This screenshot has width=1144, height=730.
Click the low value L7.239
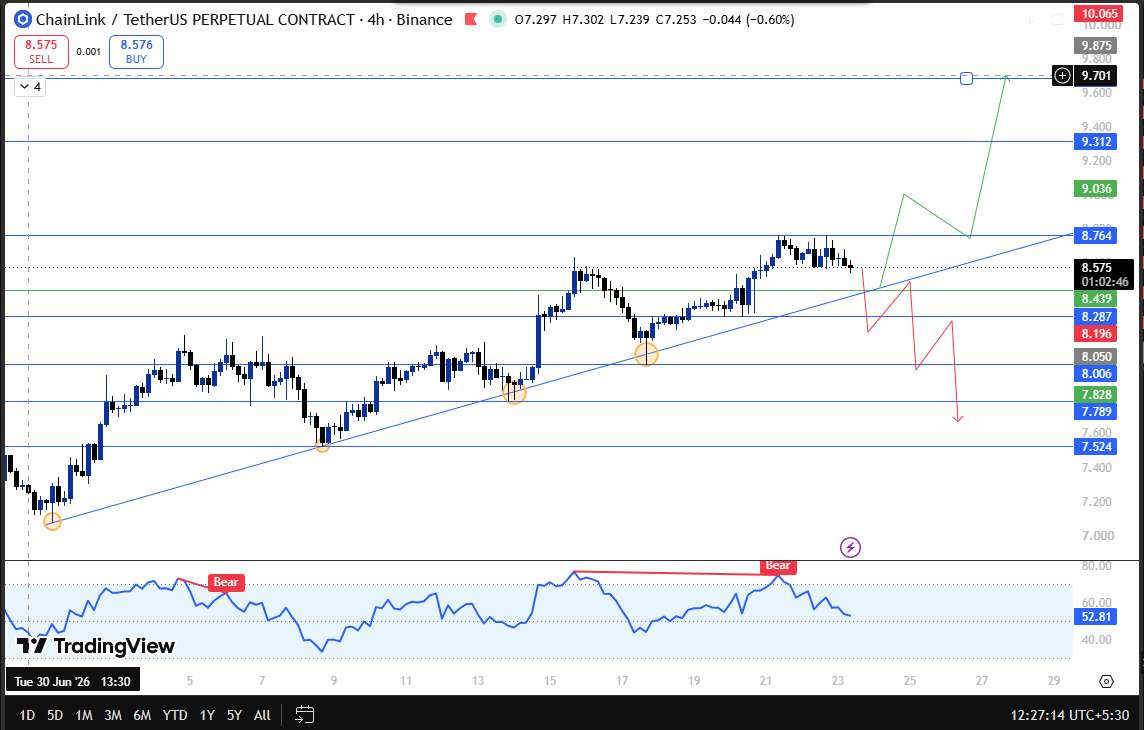630,20
